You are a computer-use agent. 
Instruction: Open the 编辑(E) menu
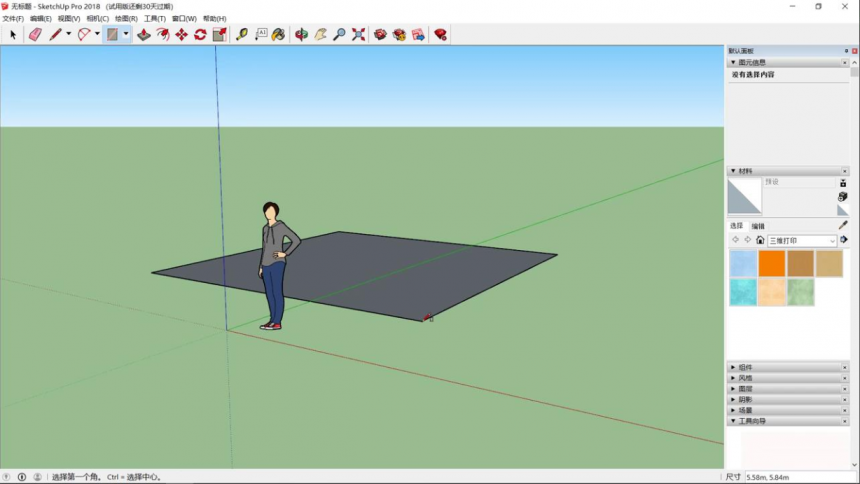coord(41,19)
